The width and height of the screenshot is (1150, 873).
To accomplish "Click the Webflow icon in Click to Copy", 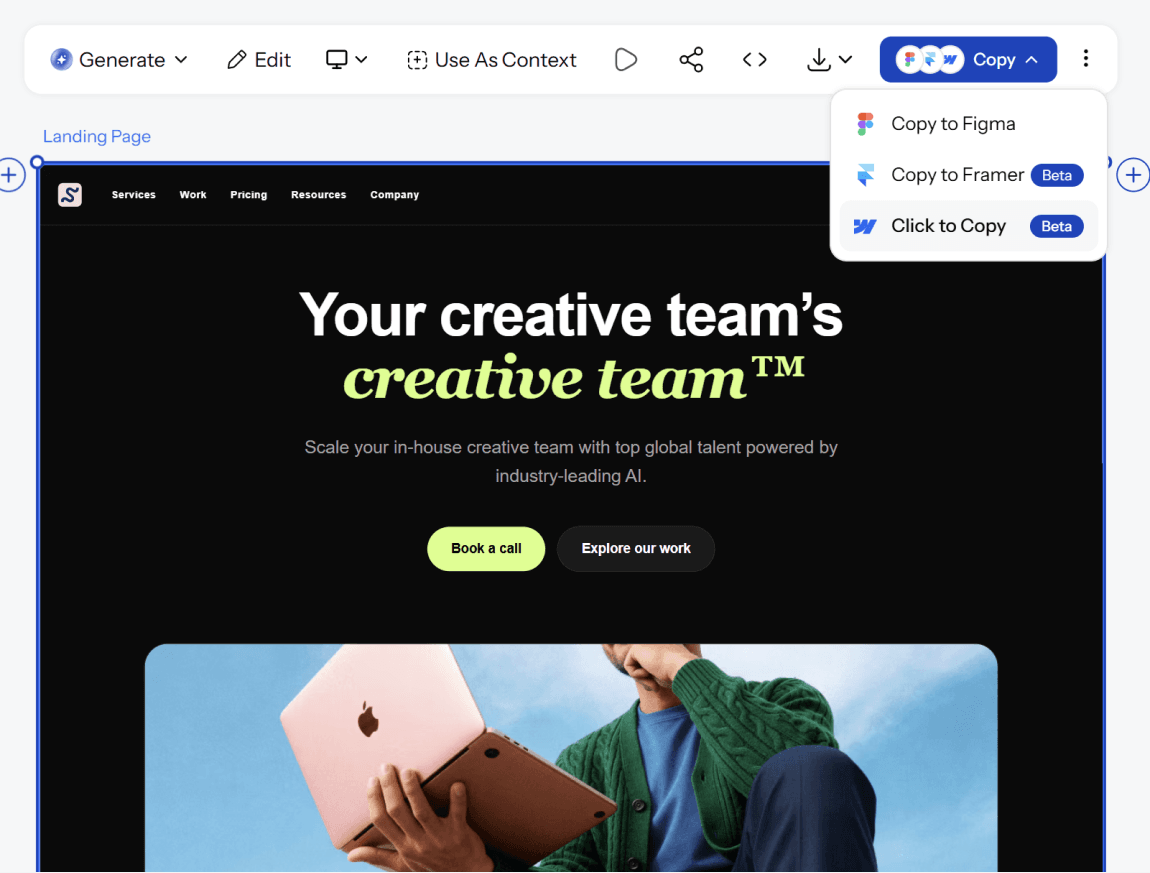I will 865,226.
